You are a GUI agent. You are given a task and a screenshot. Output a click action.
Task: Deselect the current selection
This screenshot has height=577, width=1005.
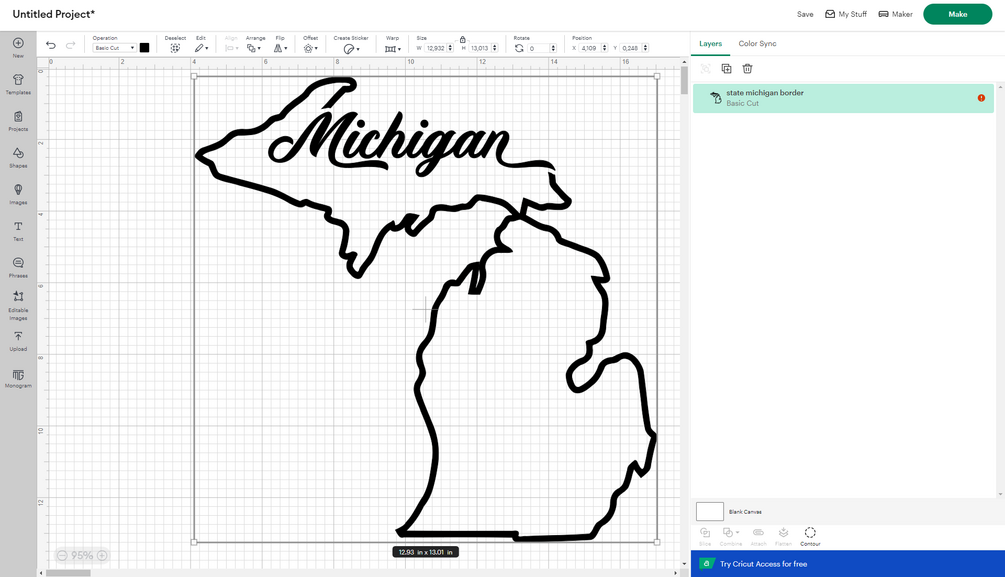(x=175, y=44)
